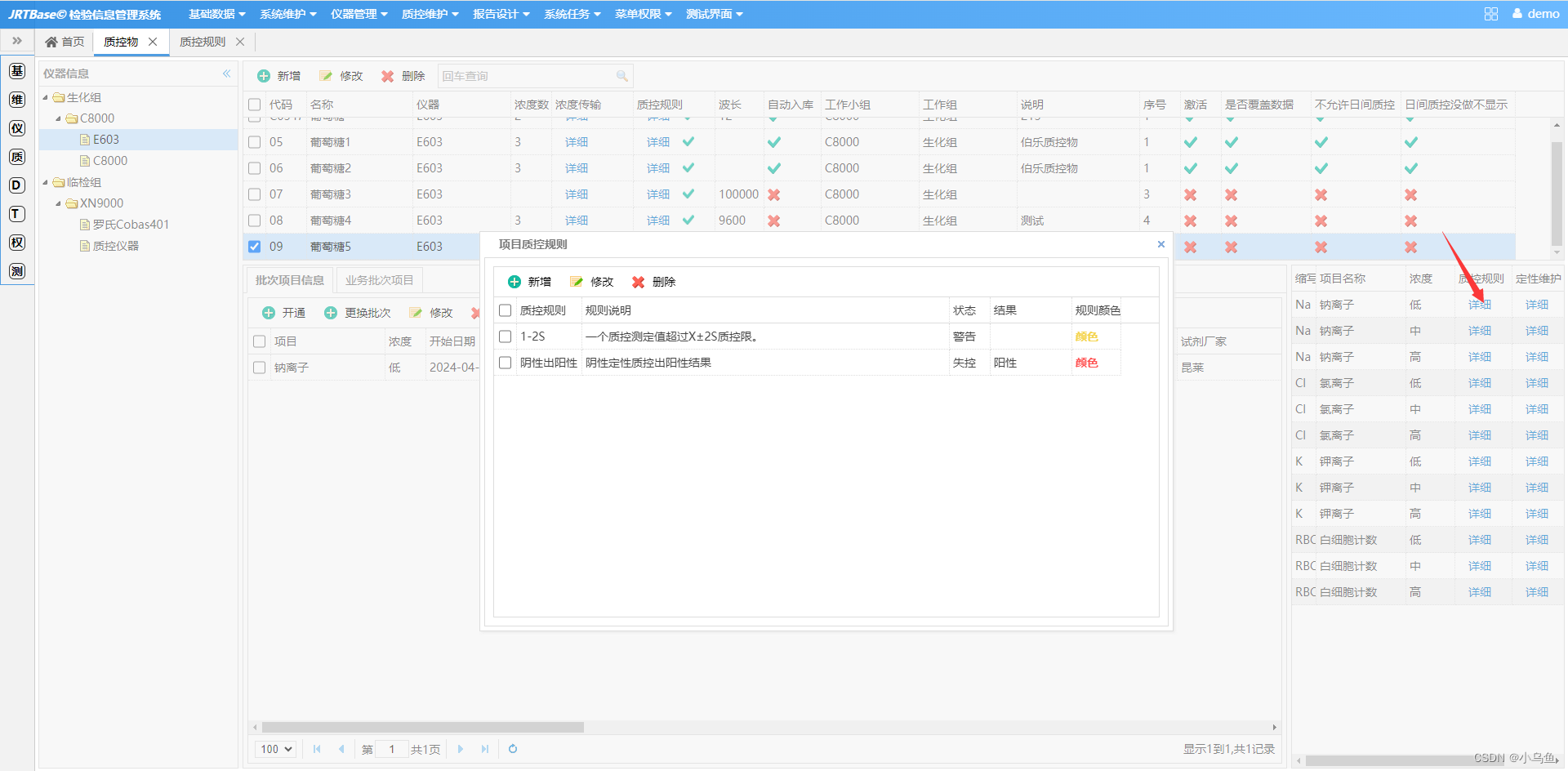Click the search magnifier icon
The height and width of the screenshot is (771, 1568).
[622, 76]
